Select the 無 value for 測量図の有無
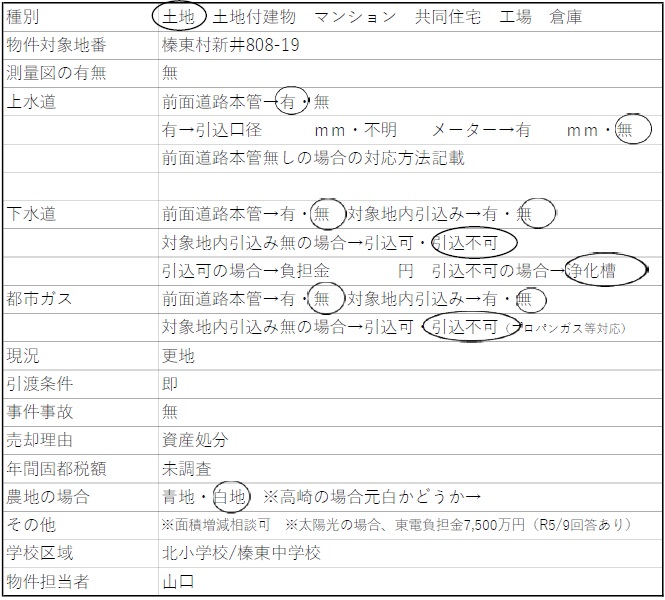 click(x=170, y=73)
